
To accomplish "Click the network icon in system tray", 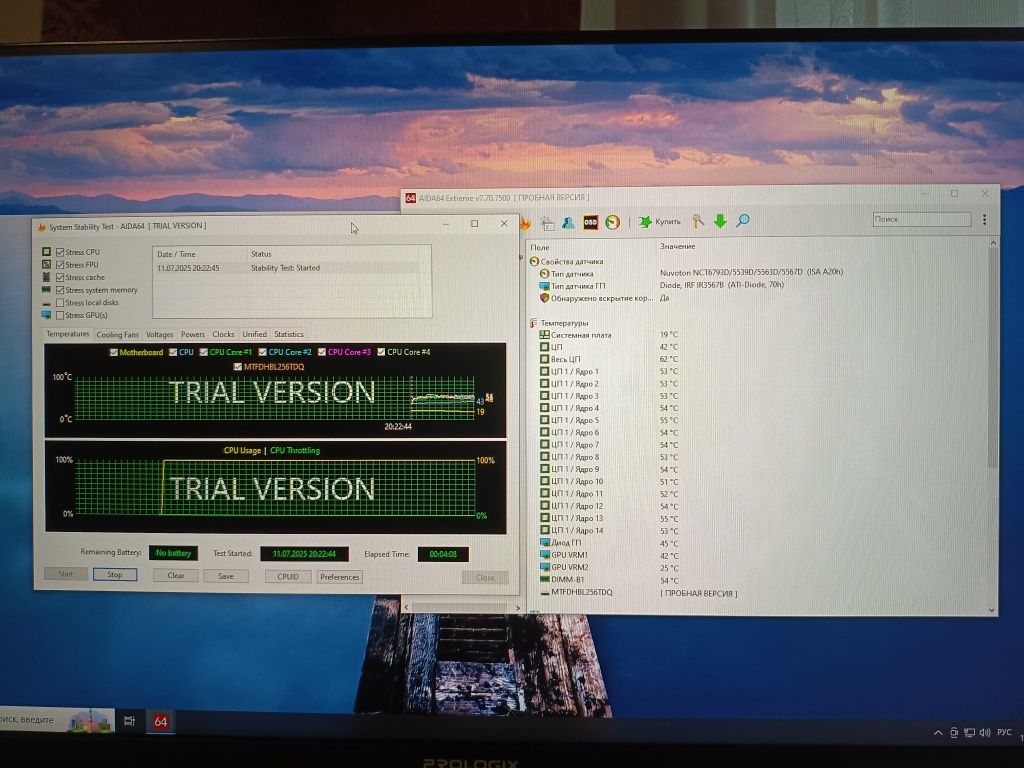I will 969,733.
